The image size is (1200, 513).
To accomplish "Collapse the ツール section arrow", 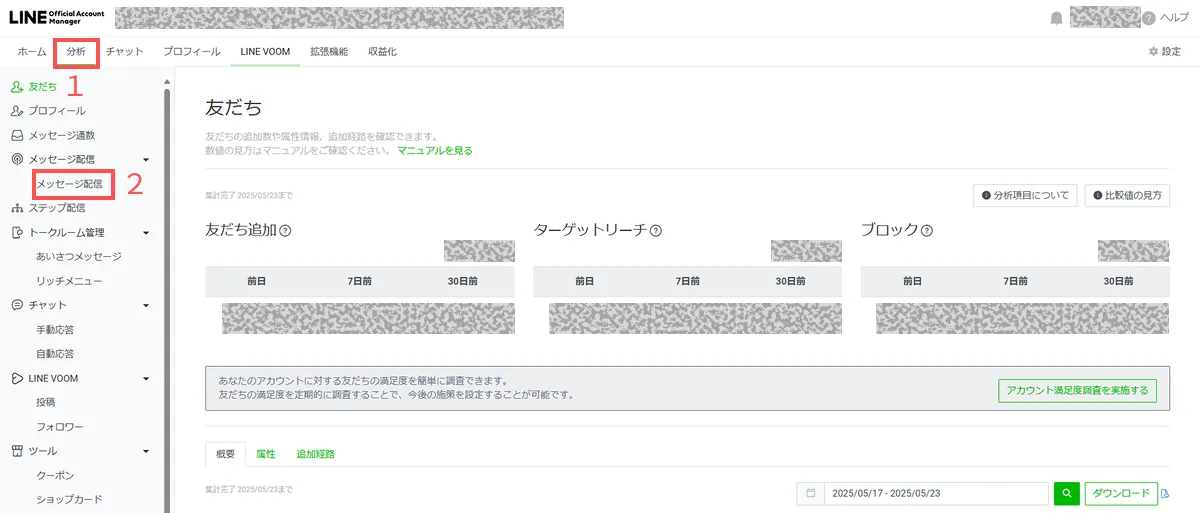I will [146, 452].
